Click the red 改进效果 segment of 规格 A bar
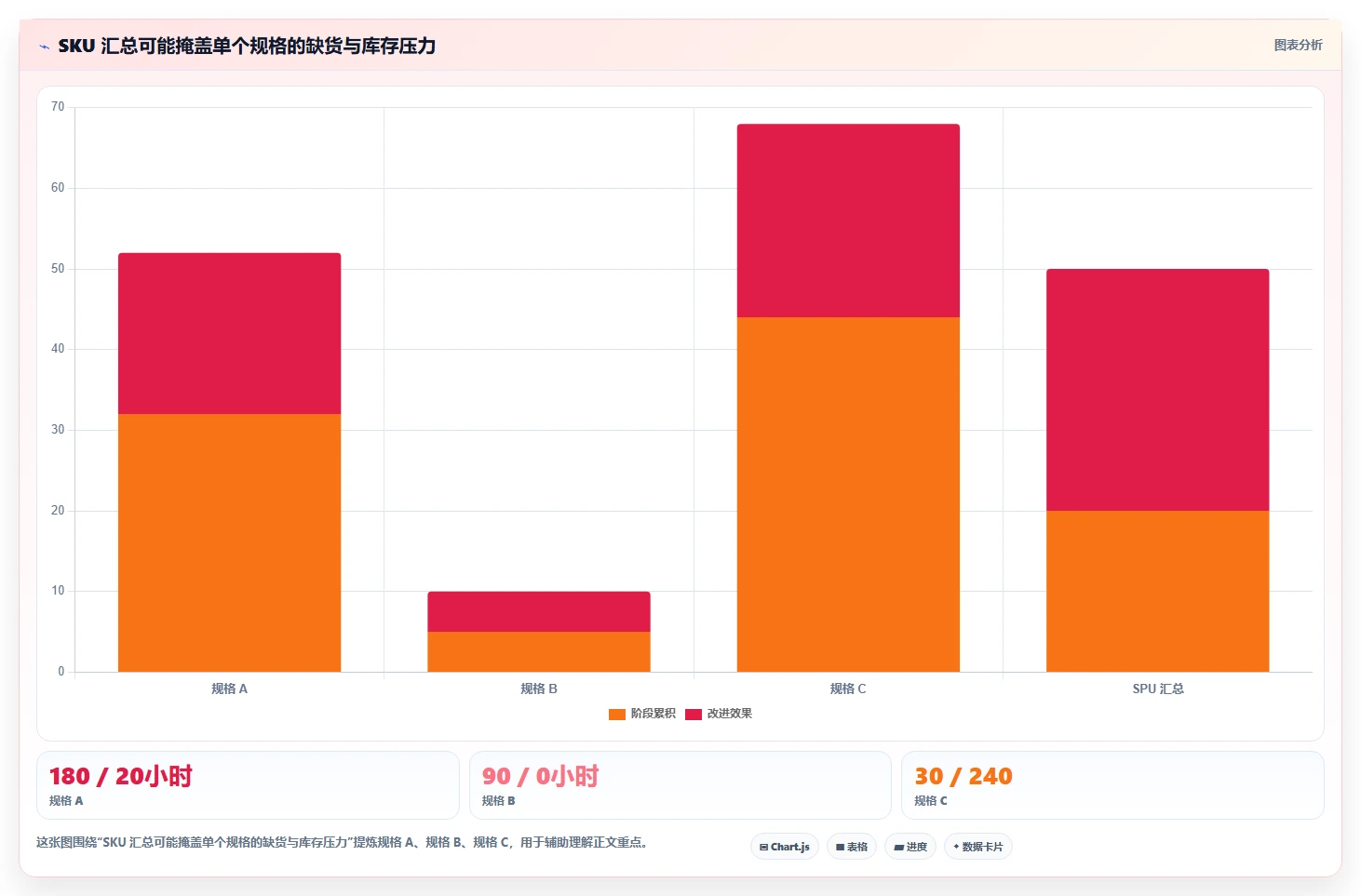Screen dimensions: 1361x896 pos(229,333)
